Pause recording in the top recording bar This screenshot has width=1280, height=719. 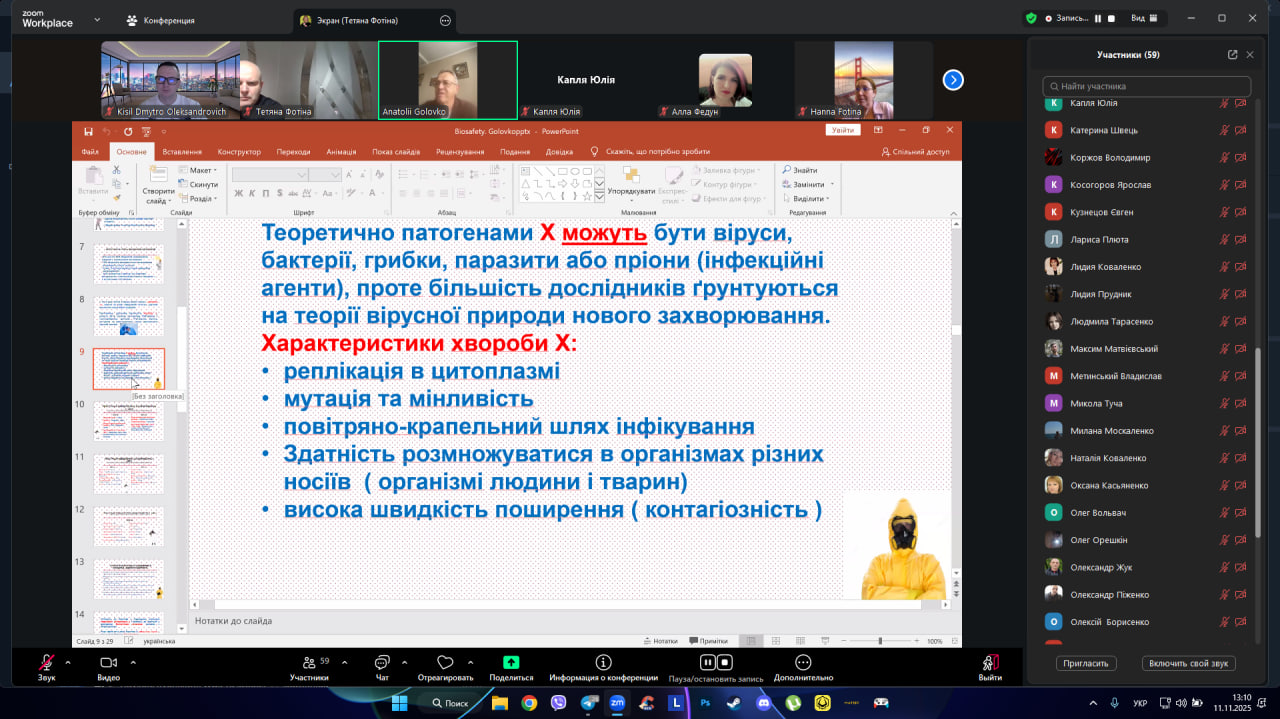click(x=1097, y=18)
